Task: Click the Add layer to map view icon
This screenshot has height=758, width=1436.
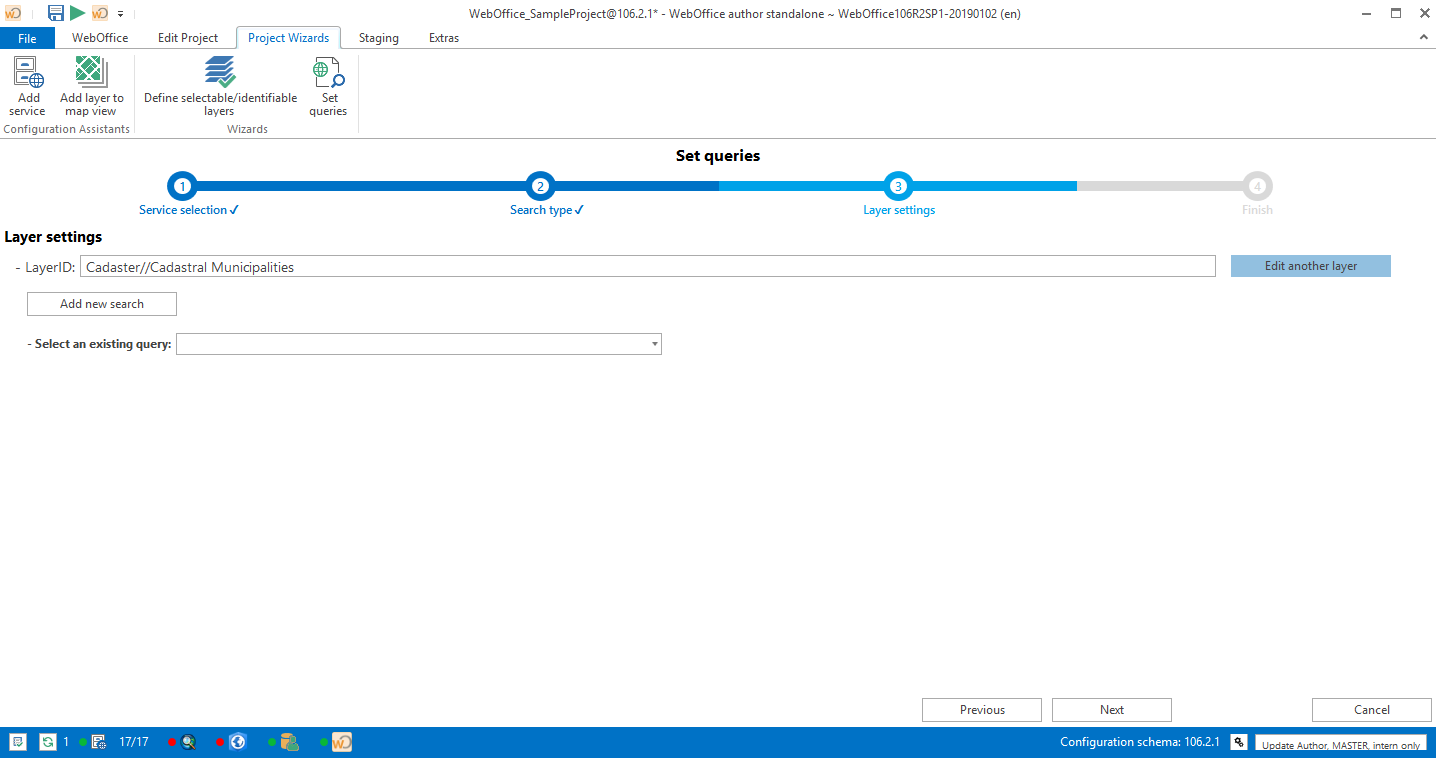Action: pos(91,85)
